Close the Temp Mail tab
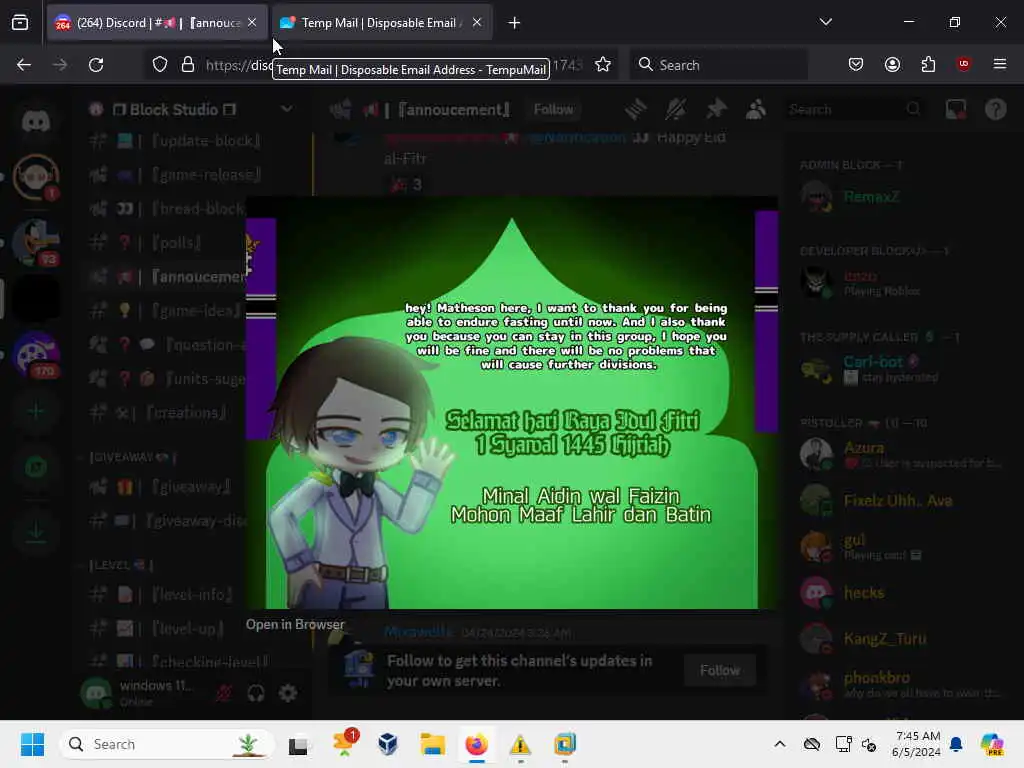 pyautogui.click(x=477, y=22)
